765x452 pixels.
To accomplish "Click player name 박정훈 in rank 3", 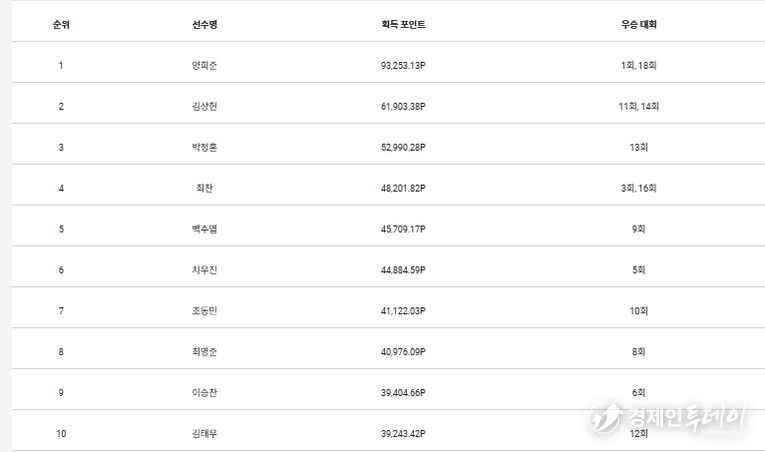I will [x=204, y=147].
